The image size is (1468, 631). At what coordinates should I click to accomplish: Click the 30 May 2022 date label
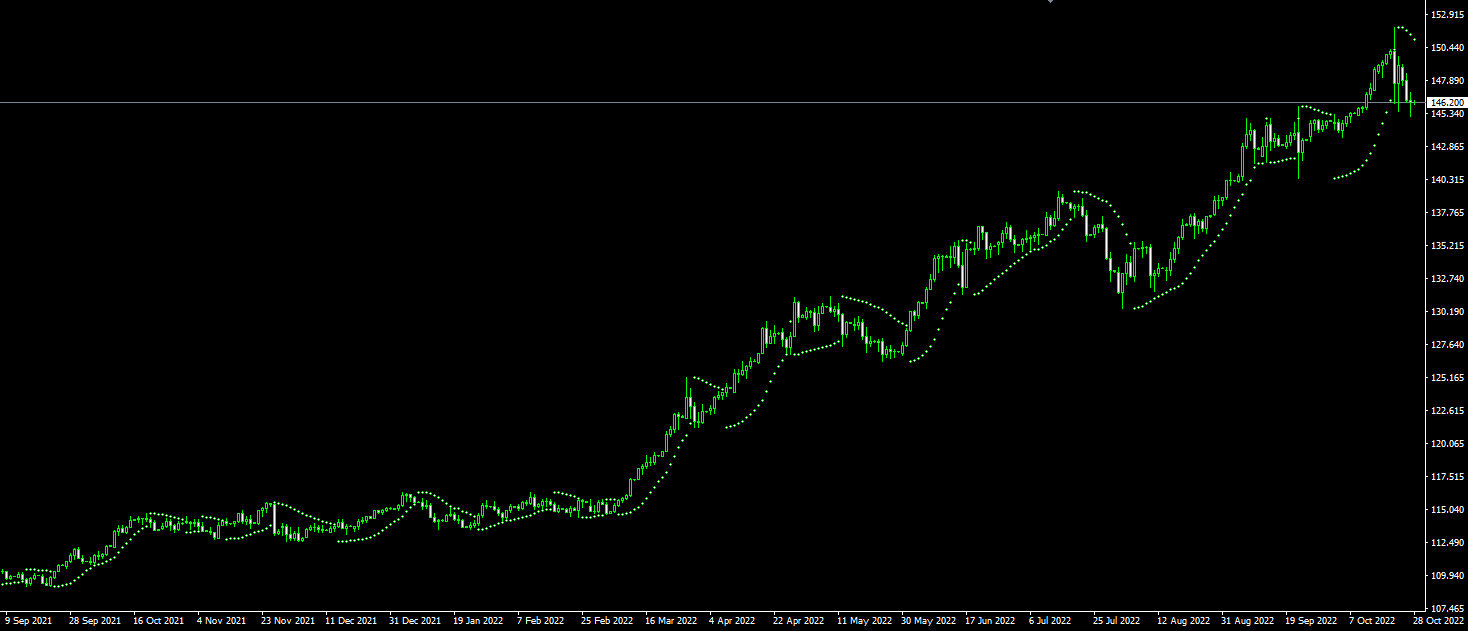pyautogui.click(x=927, y=621)
